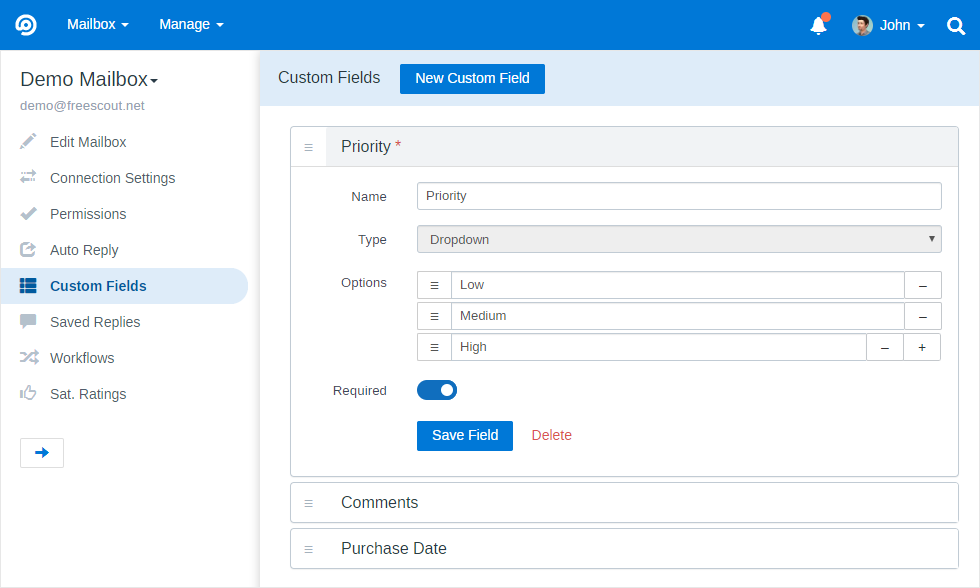980x588 pixels.
Task: Open the notifications bell
Action: pyautogui.click(x=818, y=25)
